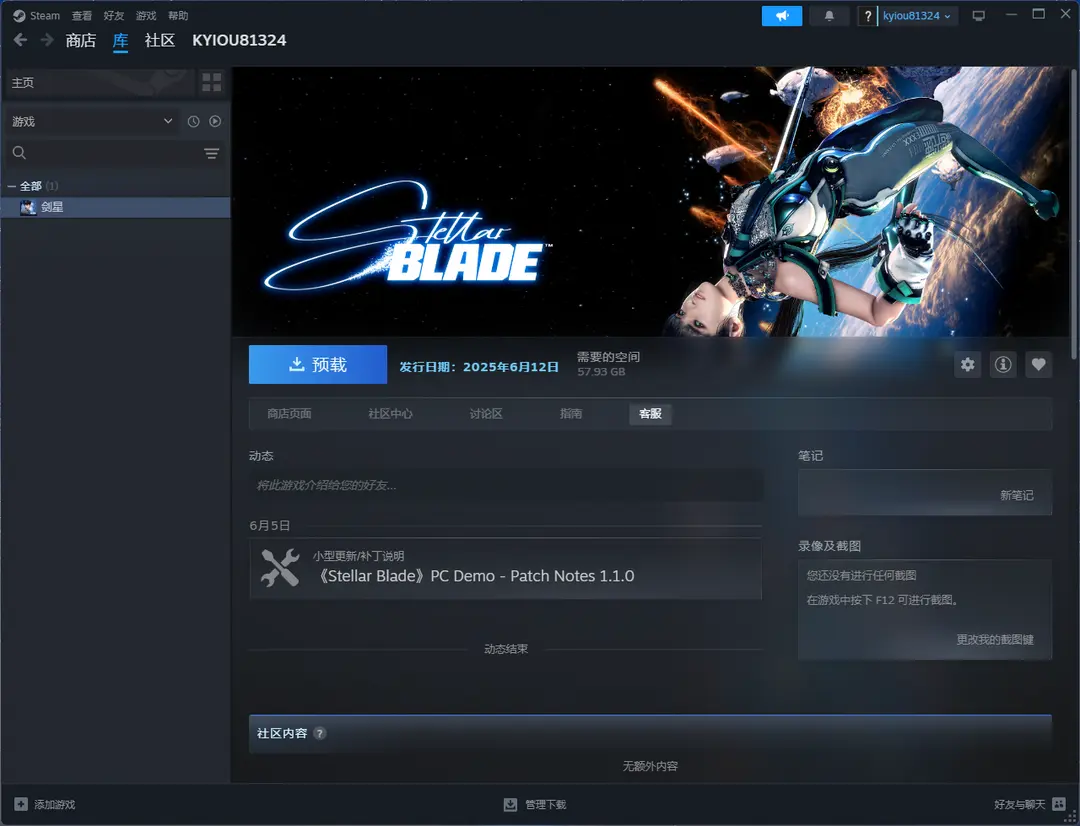Click 更改我的截图键 link
The width and height of the screenshot is (1080, 826).
995,640
